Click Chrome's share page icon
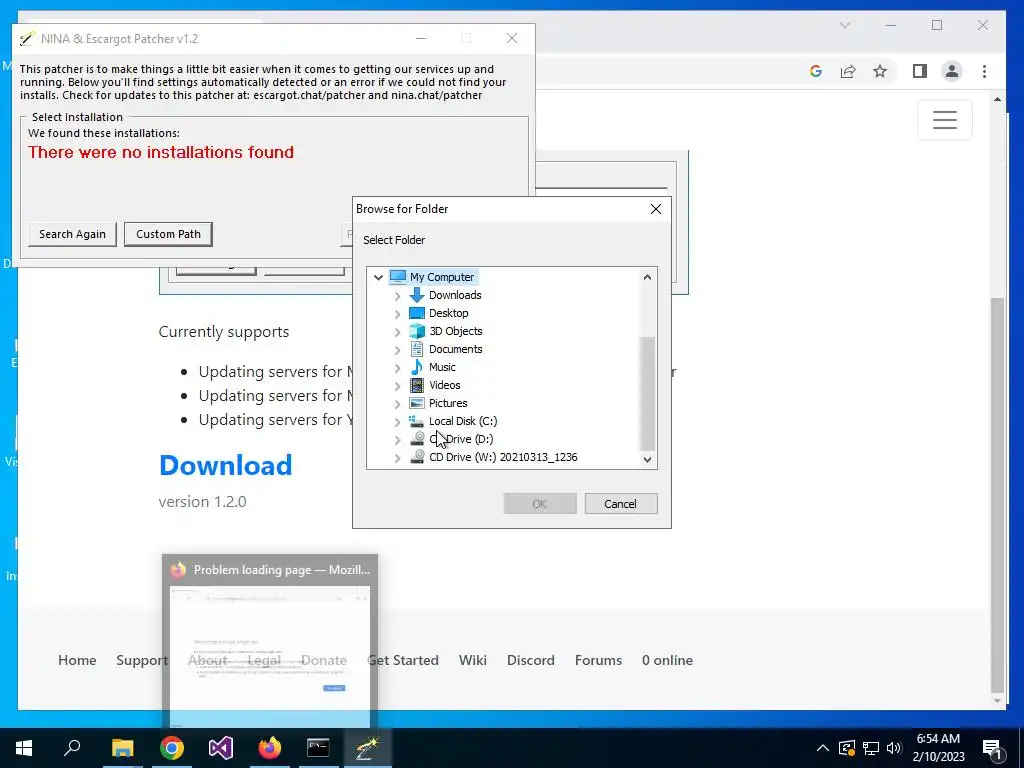Viewport: 1024px width, 768px height. (848, 71)
